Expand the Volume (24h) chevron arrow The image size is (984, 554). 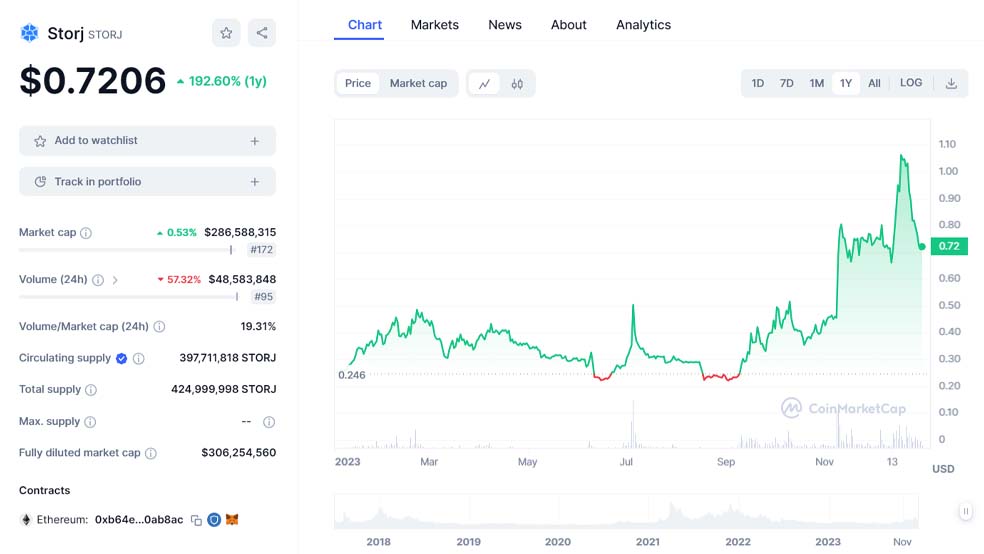(x=115, y=280)
